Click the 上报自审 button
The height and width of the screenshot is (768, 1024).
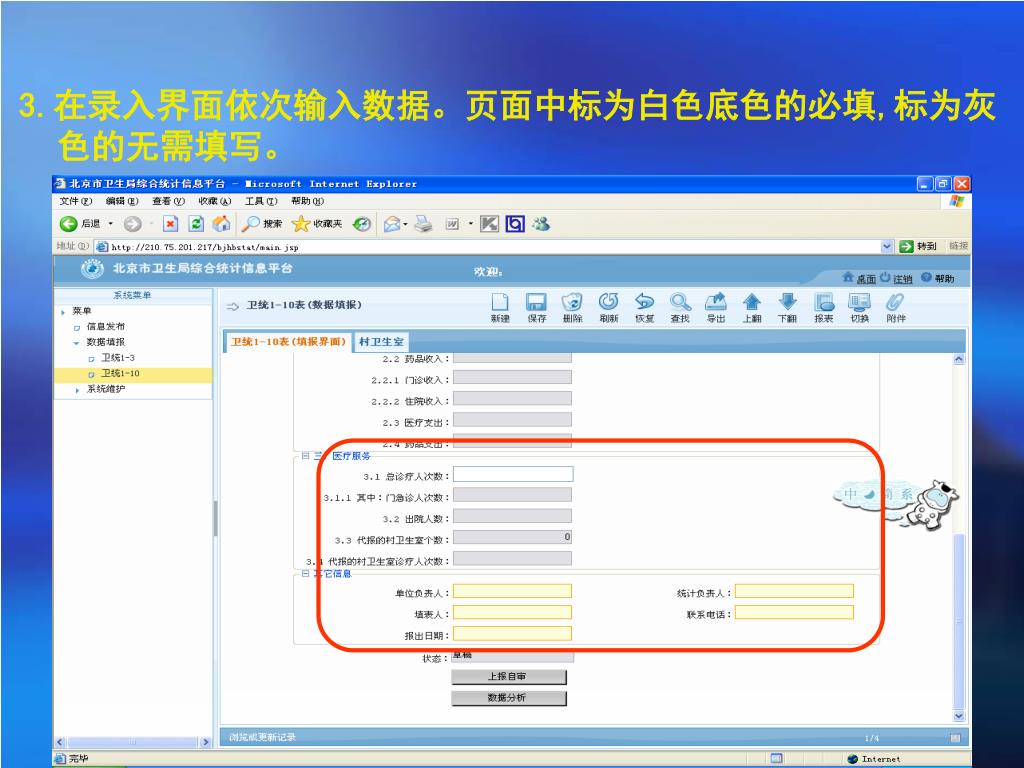tap(509, 677)
